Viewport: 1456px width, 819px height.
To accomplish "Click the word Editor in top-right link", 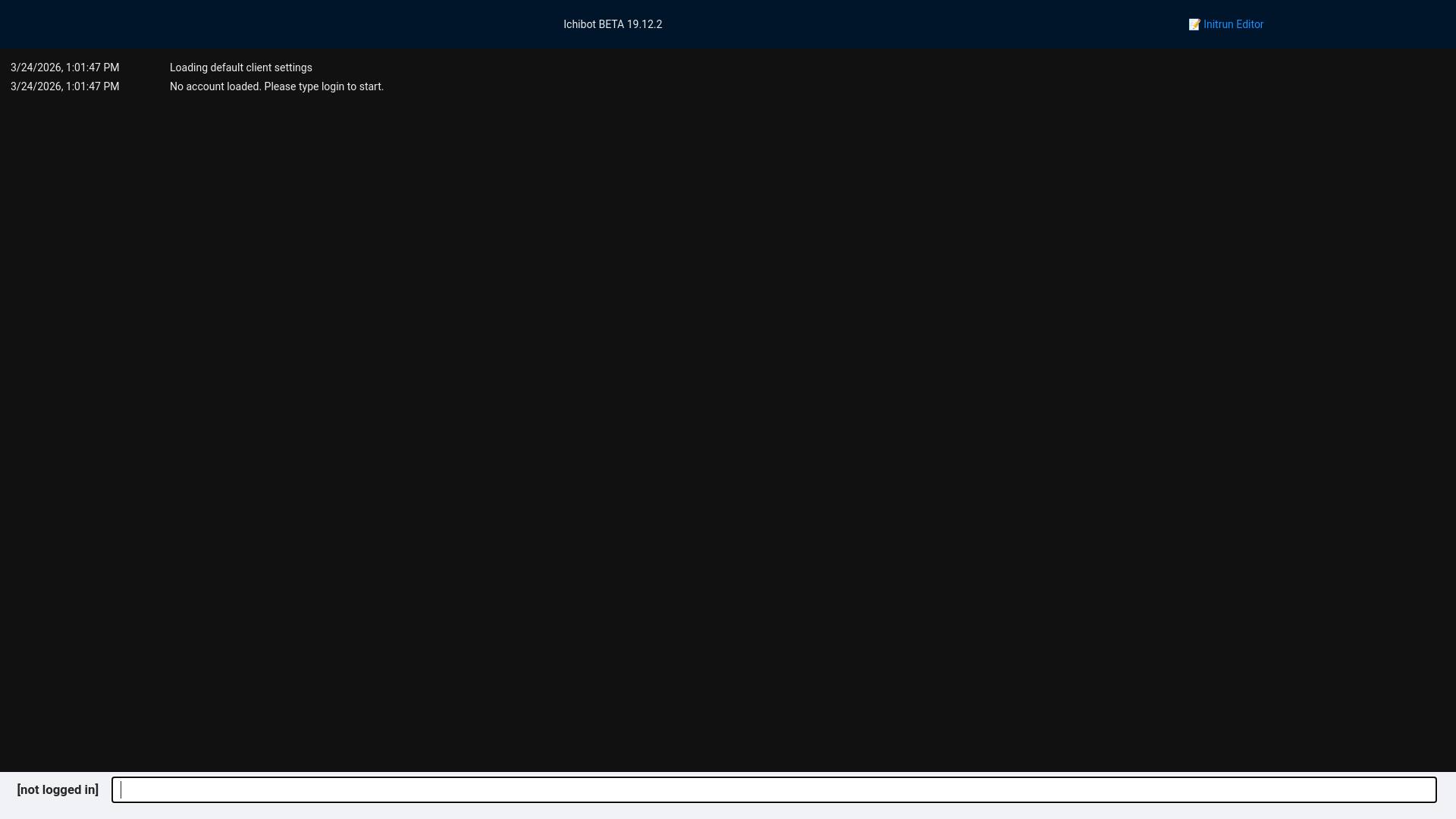I will (x=1249, y=24).
